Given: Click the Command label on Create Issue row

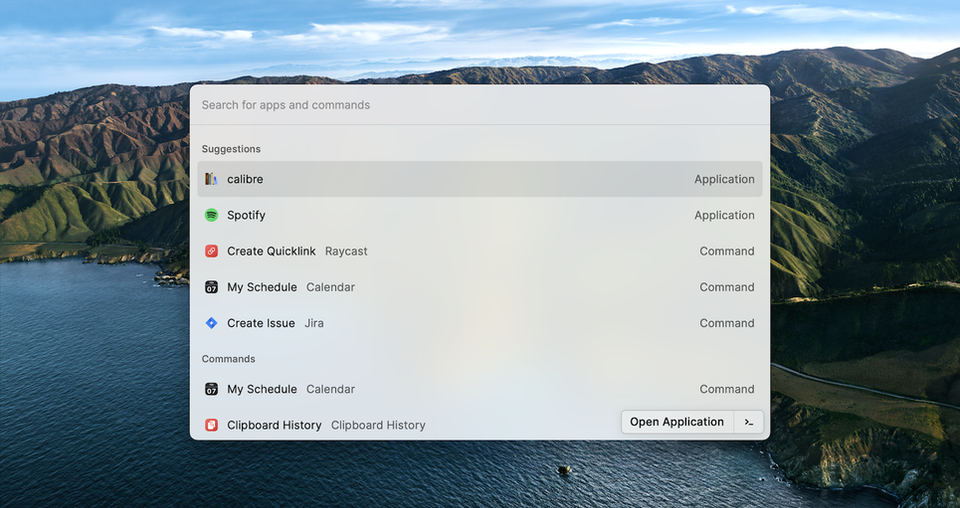Looking at the screenshot, I should coord(727,323).
